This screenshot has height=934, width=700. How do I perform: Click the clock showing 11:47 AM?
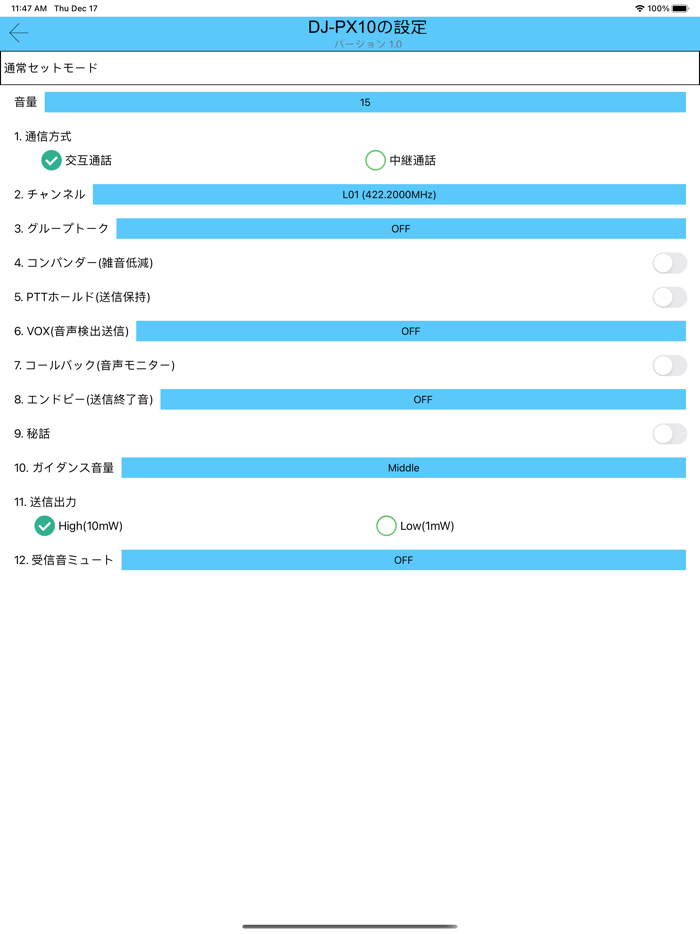tap(27, 7)
